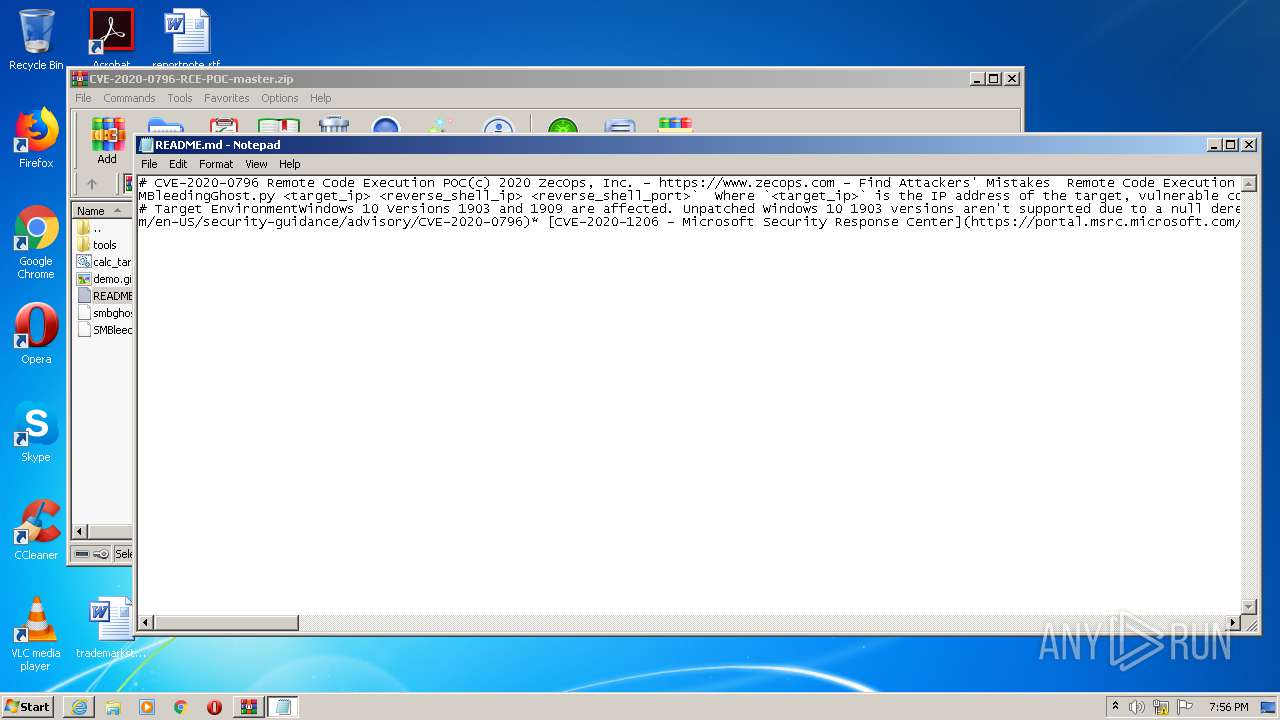The height and width of the screenshot is (720, 1280).
Task: Open Notepad View menu
Action: [x=256, y=164]
